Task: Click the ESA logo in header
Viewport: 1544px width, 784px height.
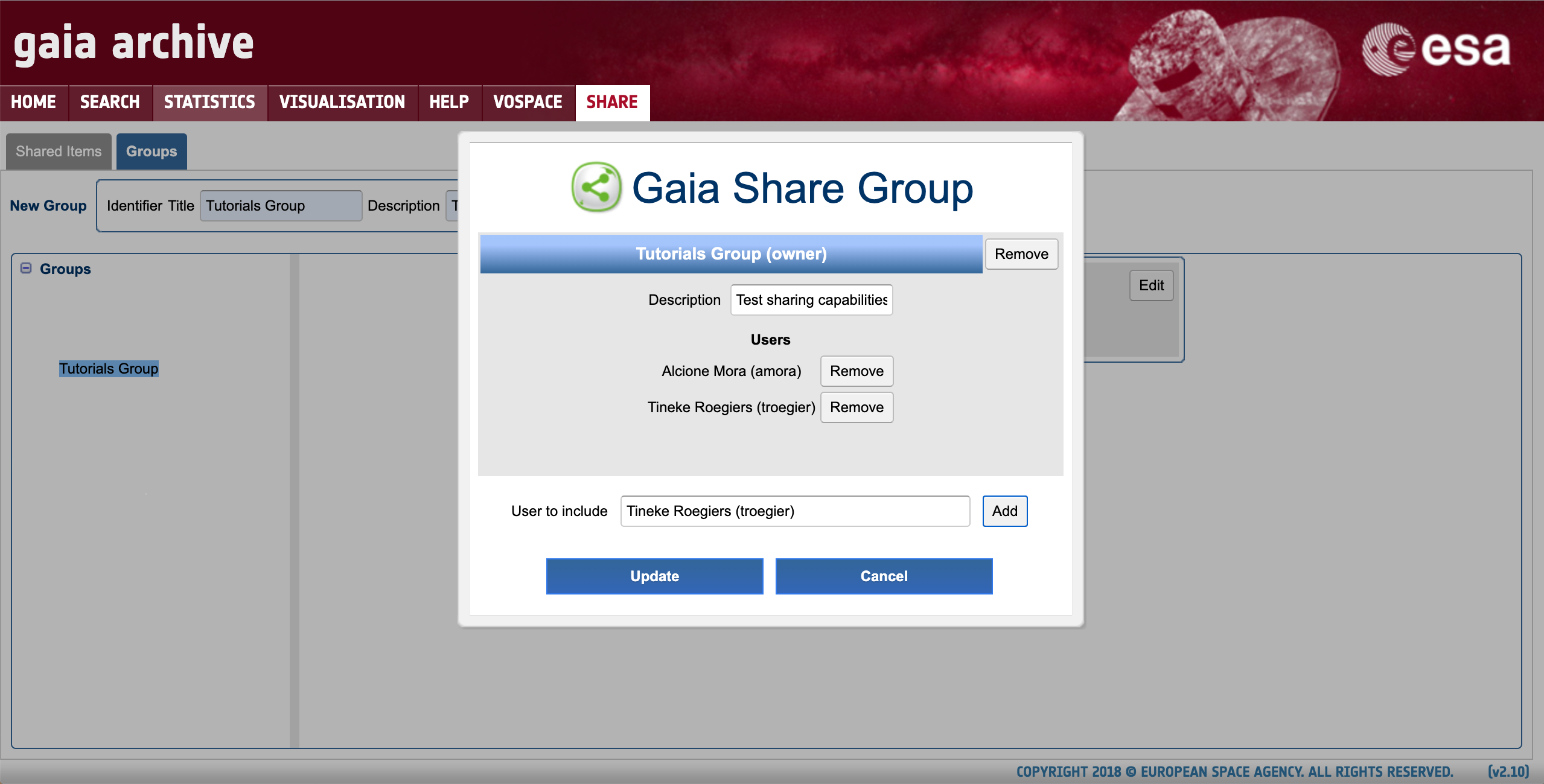Action: (1436, 49)
